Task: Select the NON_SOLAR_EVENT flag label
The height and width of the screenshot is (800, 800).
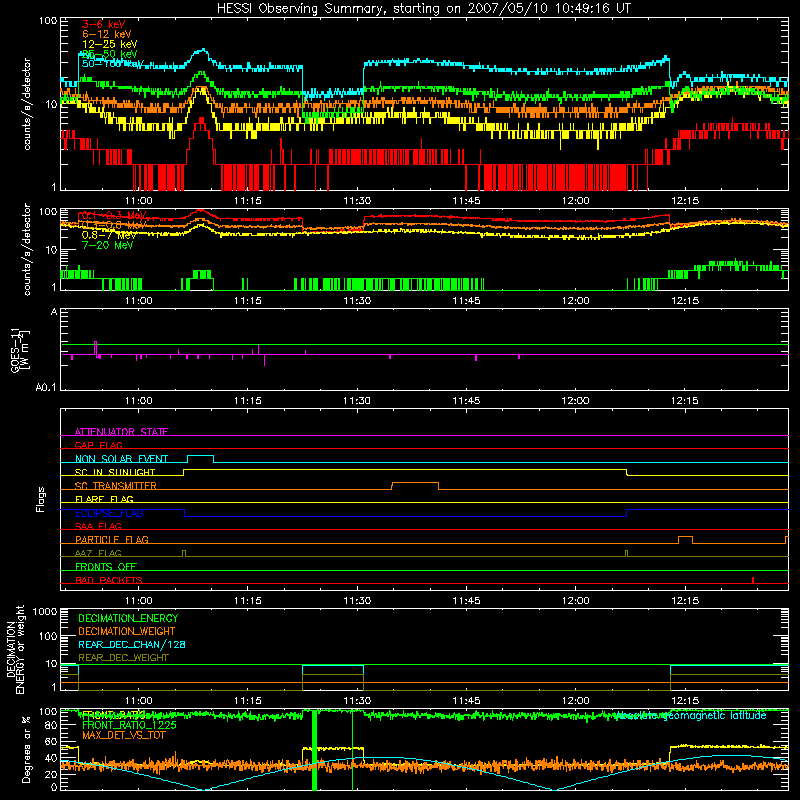Action: pos(121,459)
